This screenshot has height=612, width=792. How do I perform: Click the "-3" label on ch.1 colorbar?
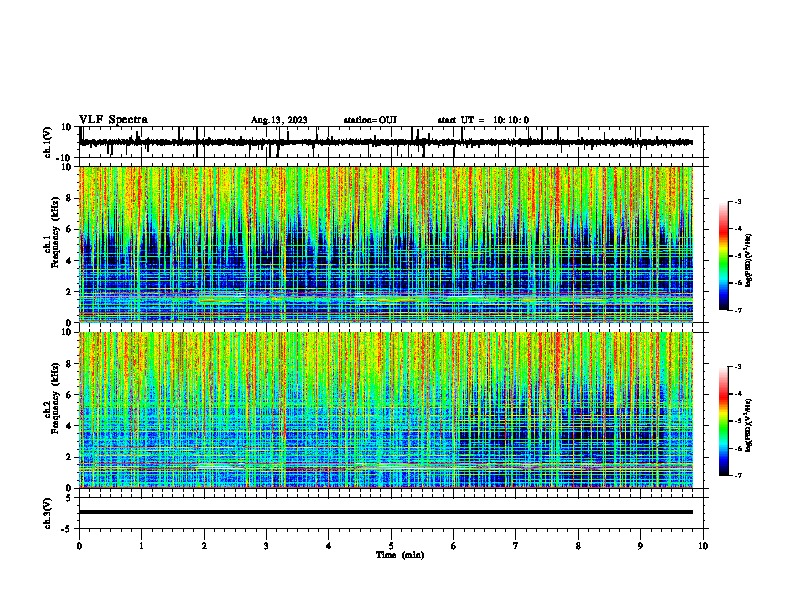[x=738, y=202]
